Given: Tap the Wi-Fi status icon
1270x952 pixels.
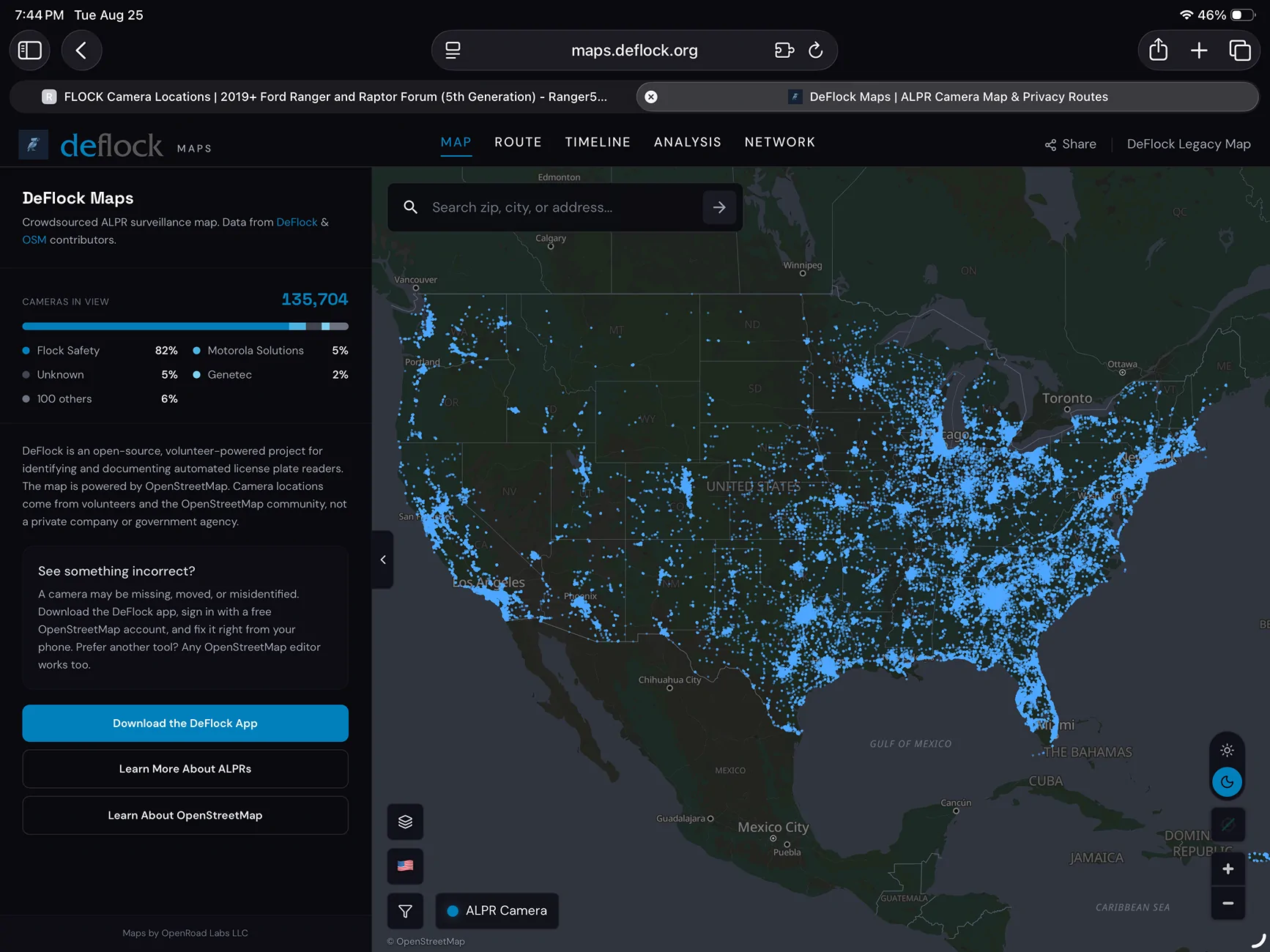Looking at the screenshot, I should (1186, 15).
